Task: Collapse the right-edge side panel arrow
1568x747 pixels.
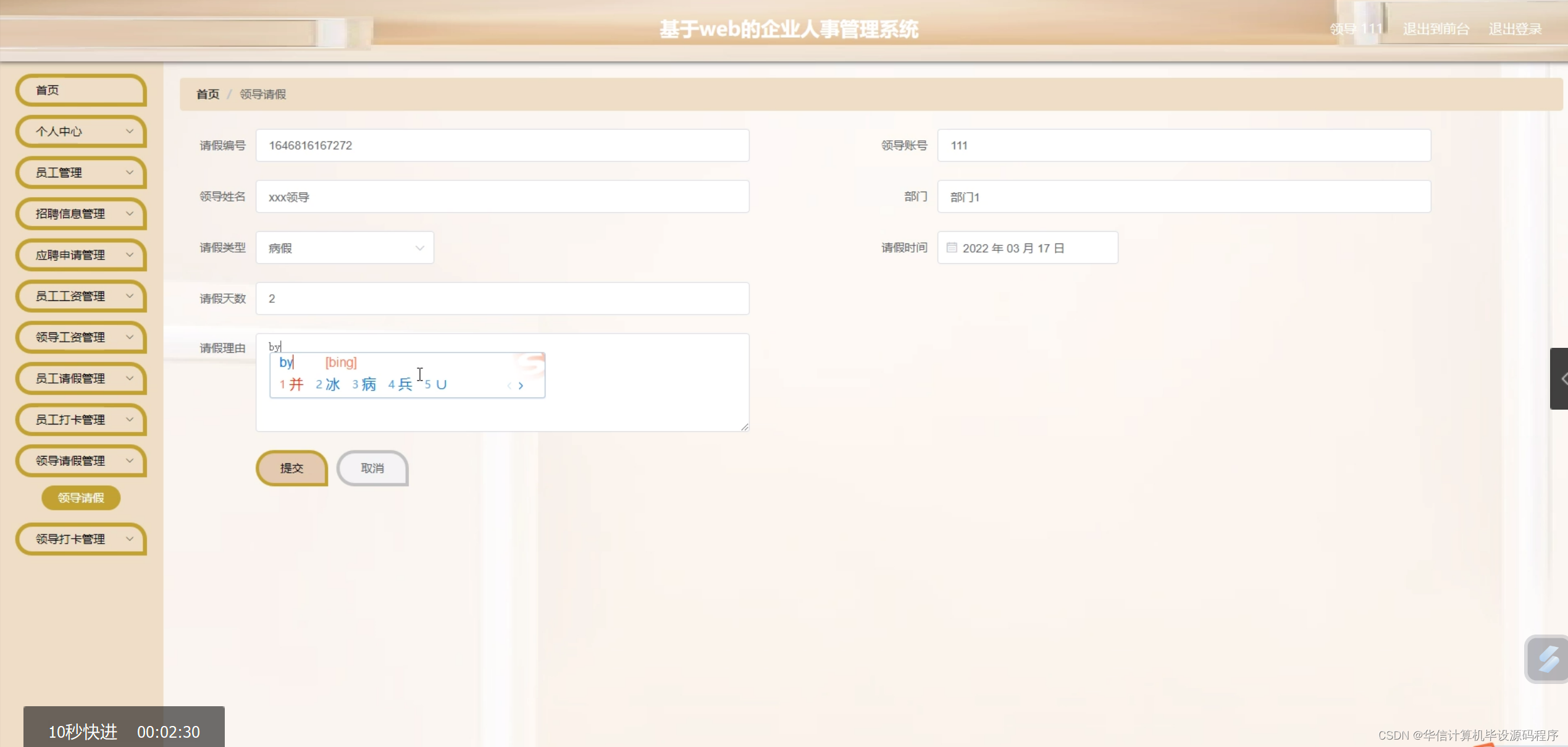Action: pyautogui.click(x=1562, y=378)
